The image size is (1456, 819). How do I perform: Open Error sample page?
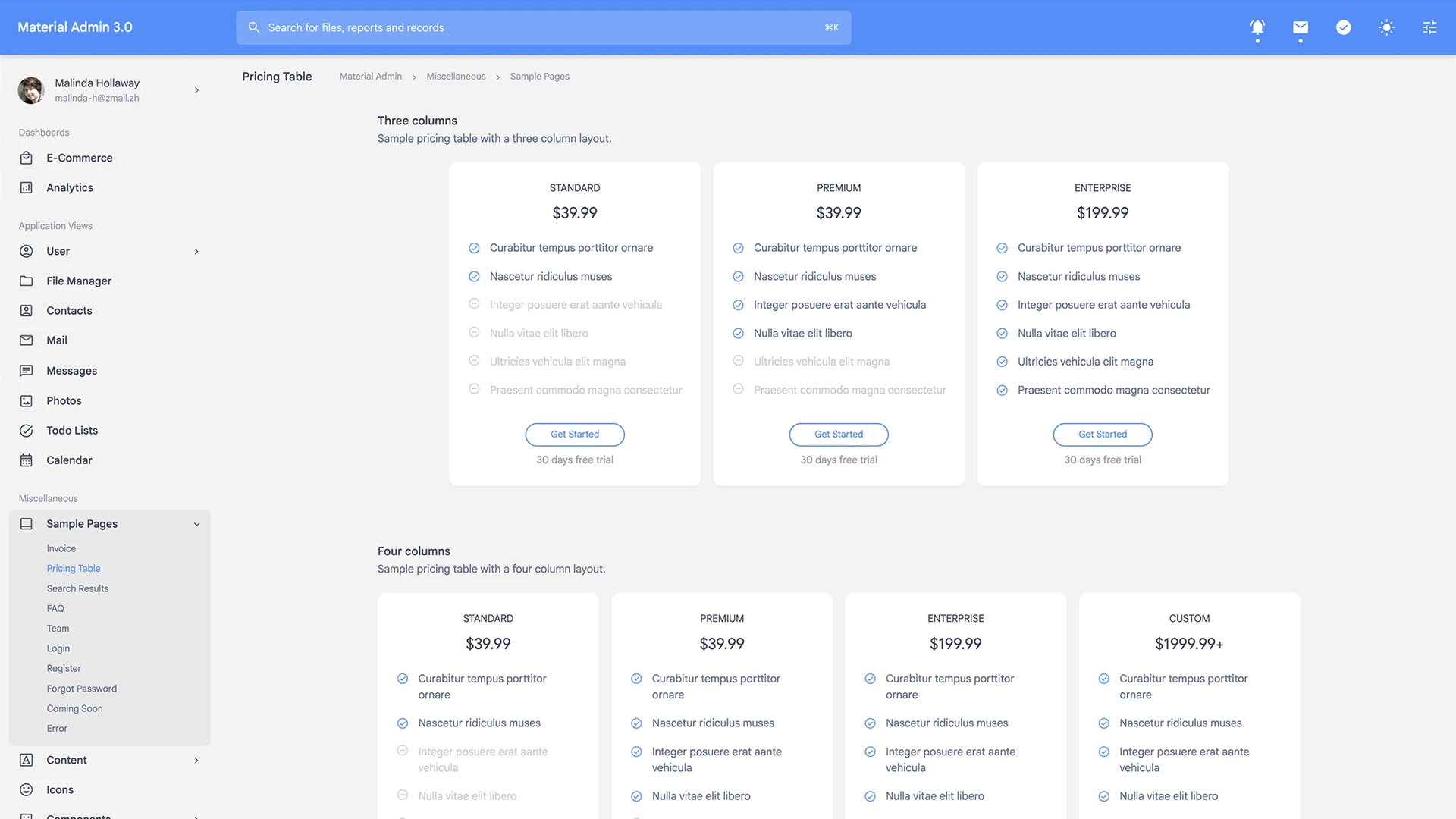click(57, 728)
